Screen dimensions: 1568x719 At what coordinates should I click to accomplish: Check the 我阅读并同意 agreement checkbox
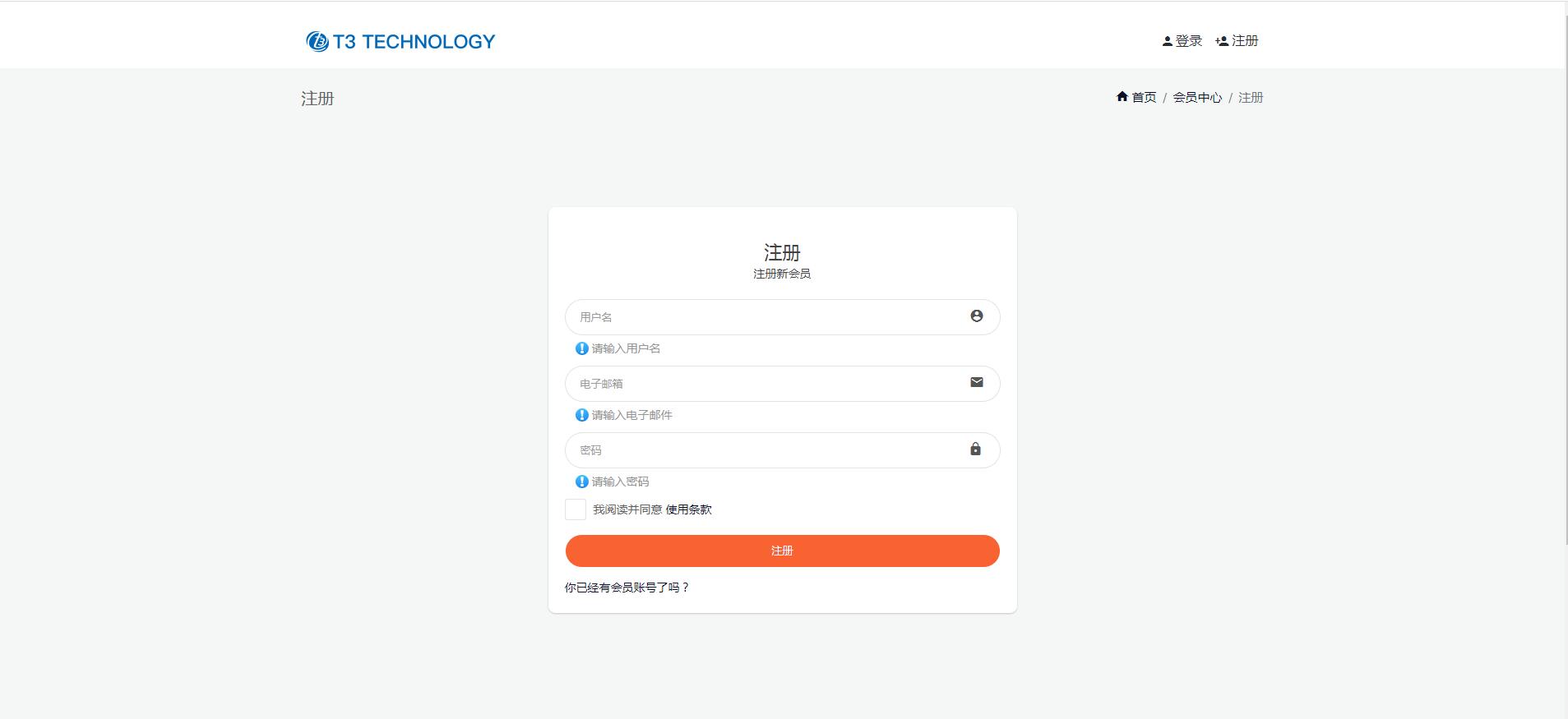[576, 509]
